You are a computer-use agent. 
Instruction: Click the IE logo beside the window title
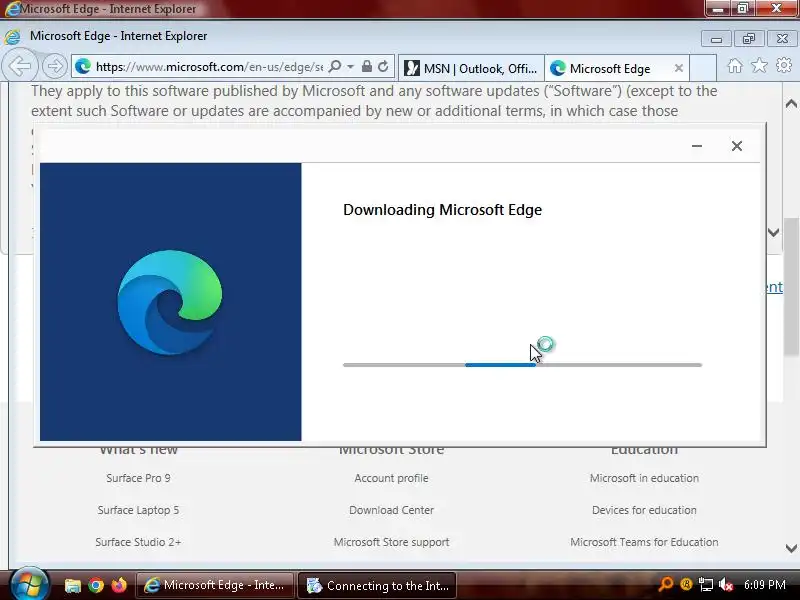coord(12,37)
